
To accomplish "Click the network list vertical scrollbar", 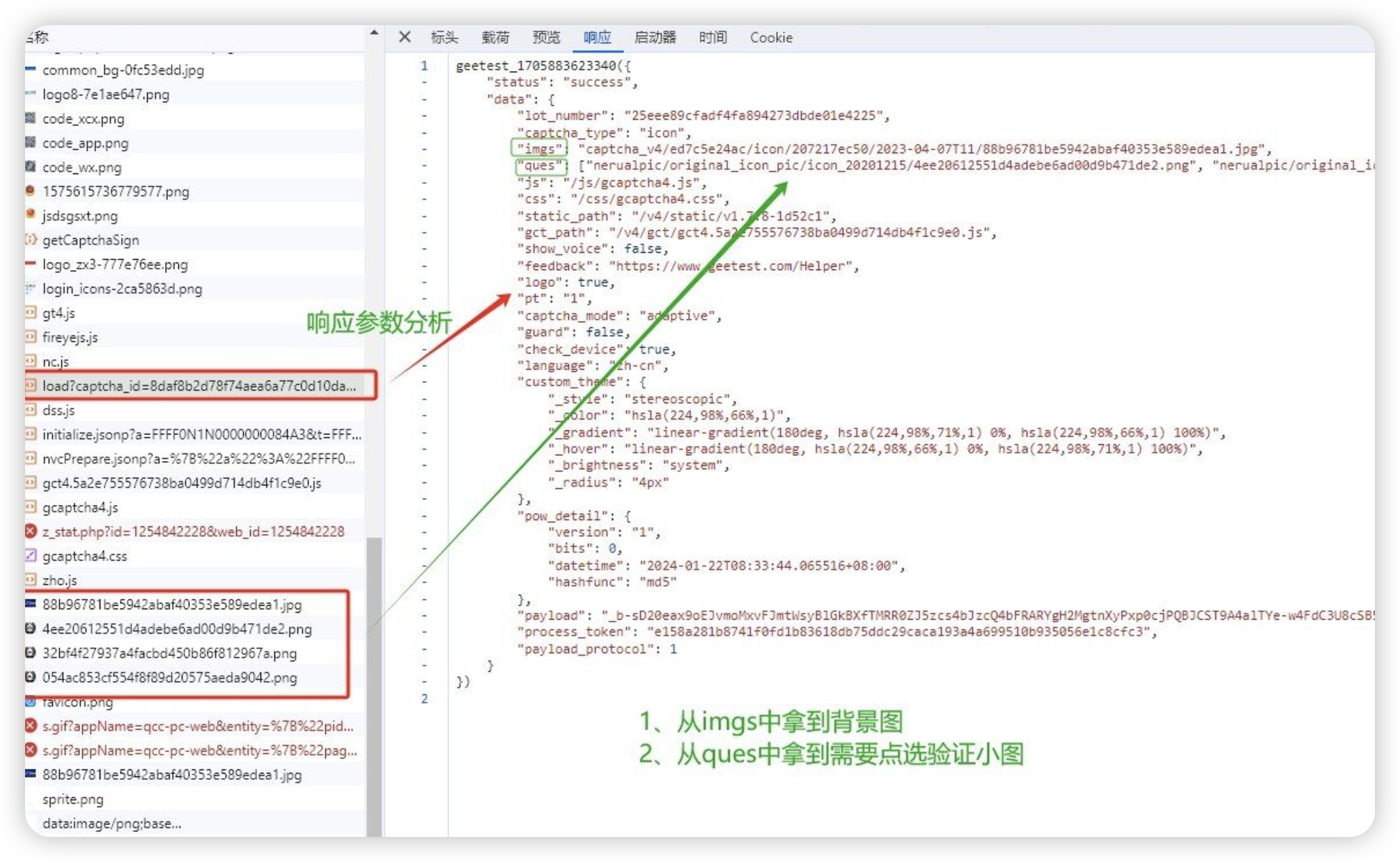I will pyautogui.click(x=374, y=686).
